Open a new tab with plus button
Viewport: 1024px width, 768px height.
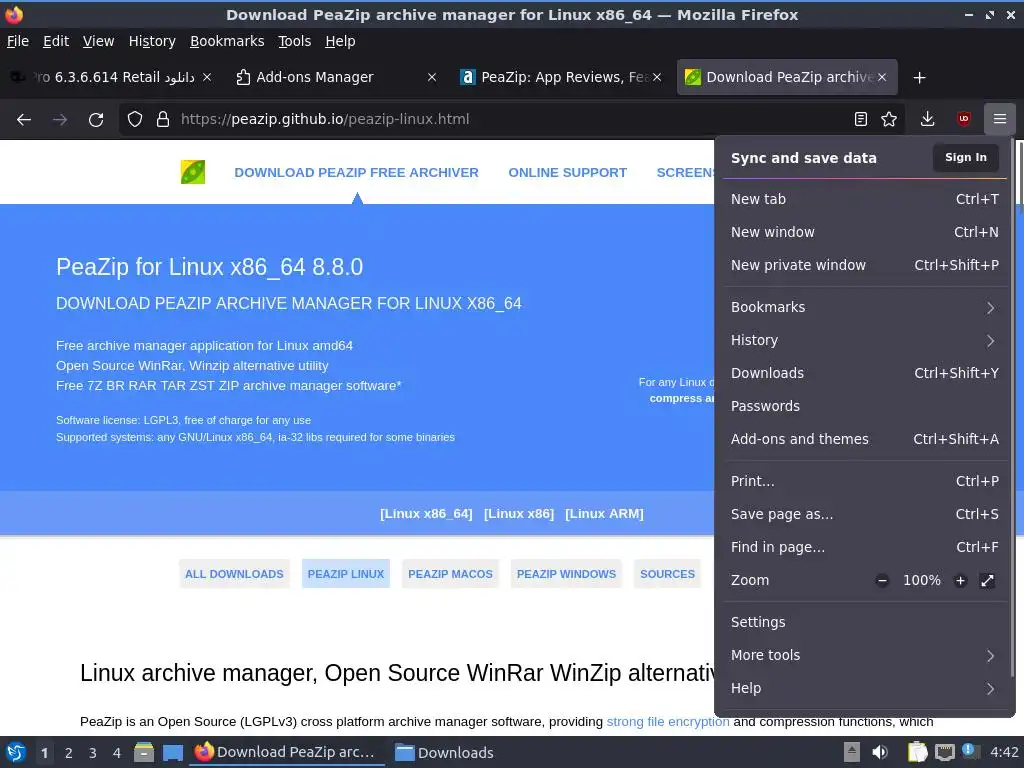(920, 78)
